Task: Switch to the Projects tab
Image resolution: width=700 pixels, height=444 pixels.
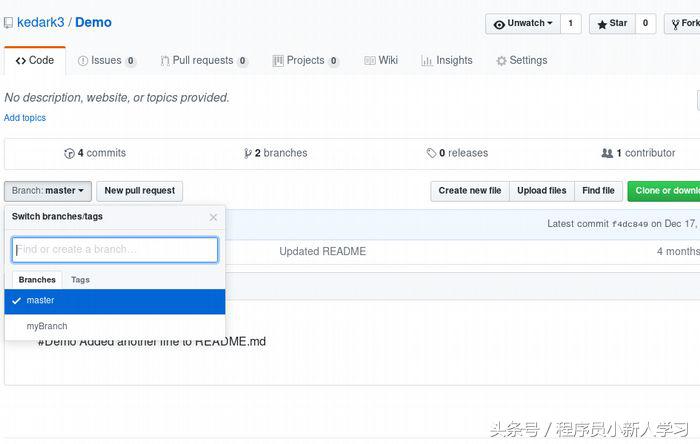Action: (305, 60)
